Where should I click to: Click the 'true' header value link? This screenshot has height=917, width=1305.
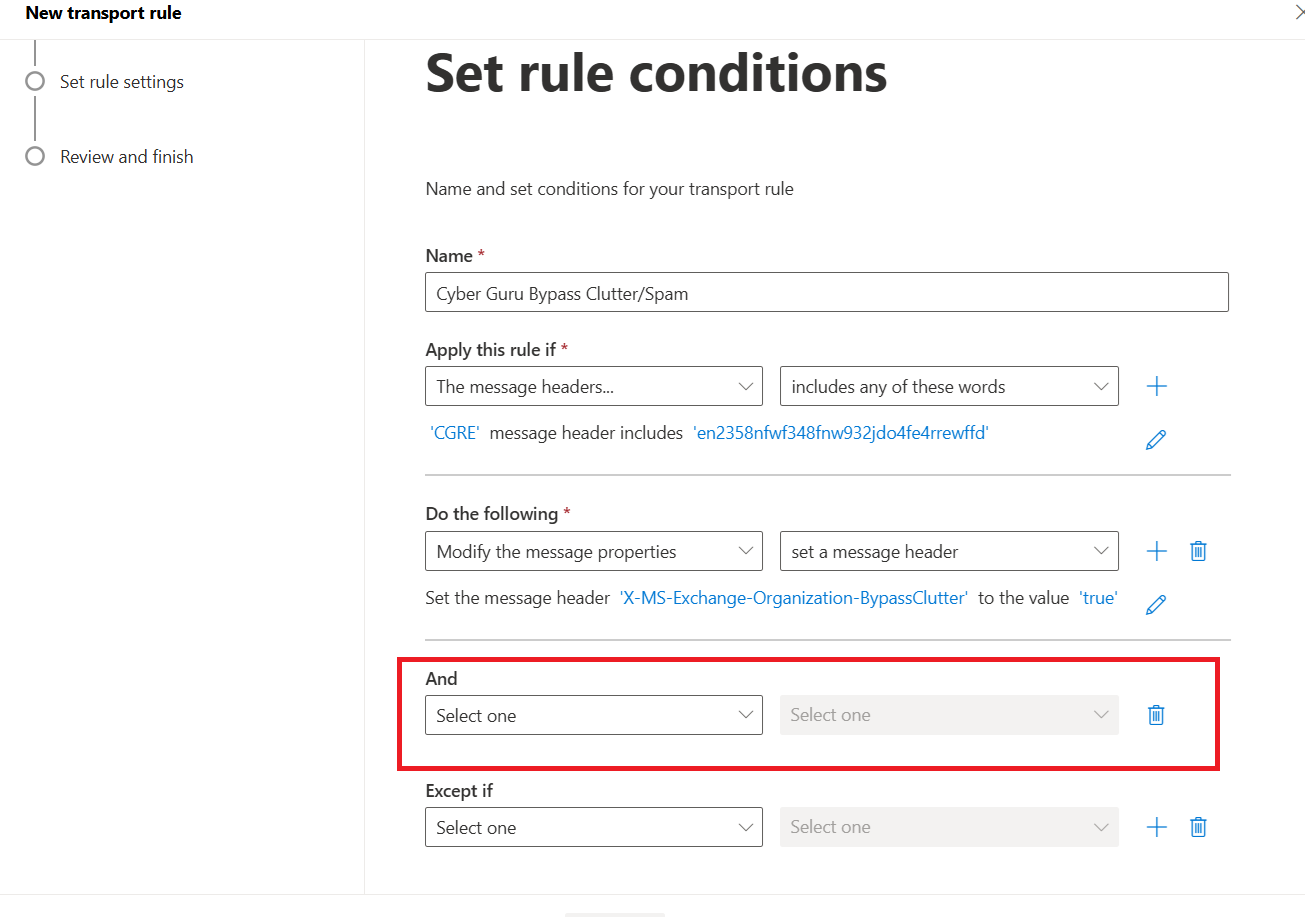tap(1098, 598)
